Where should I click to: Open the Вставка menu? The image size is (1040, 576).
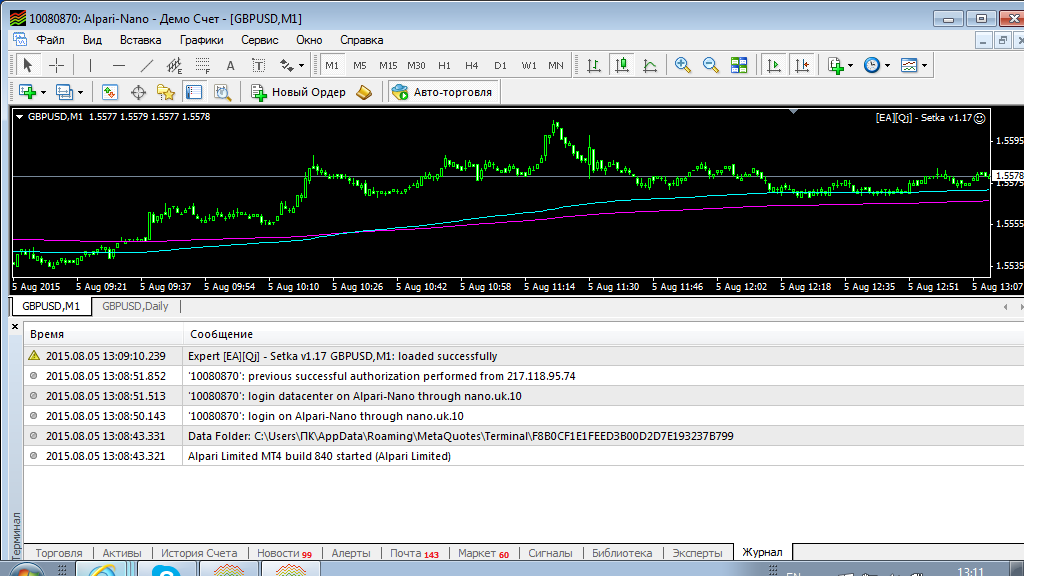pos(141,40)
